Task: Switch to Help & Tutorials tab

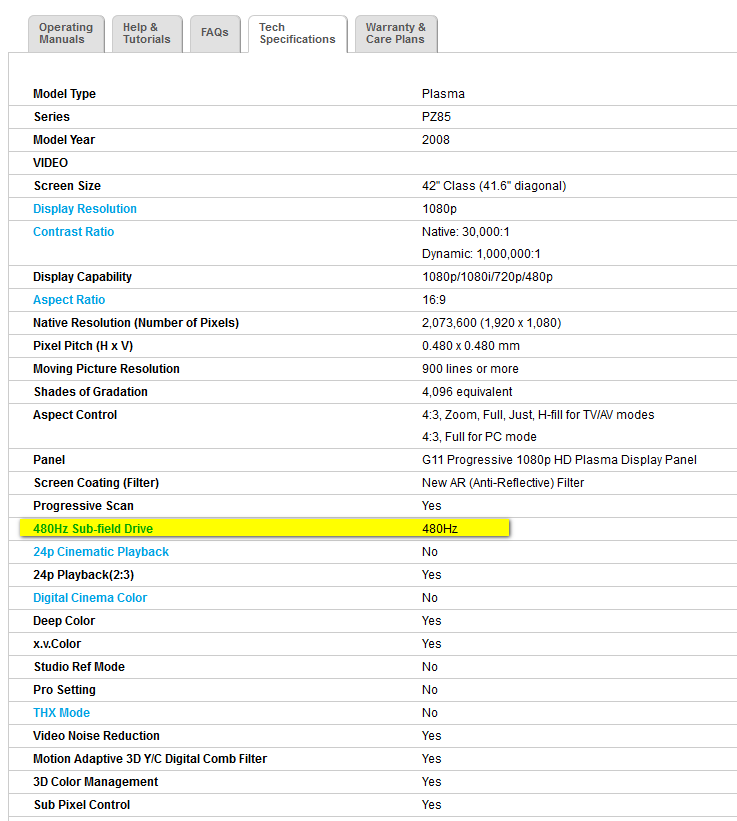Action: pos(146,34)
